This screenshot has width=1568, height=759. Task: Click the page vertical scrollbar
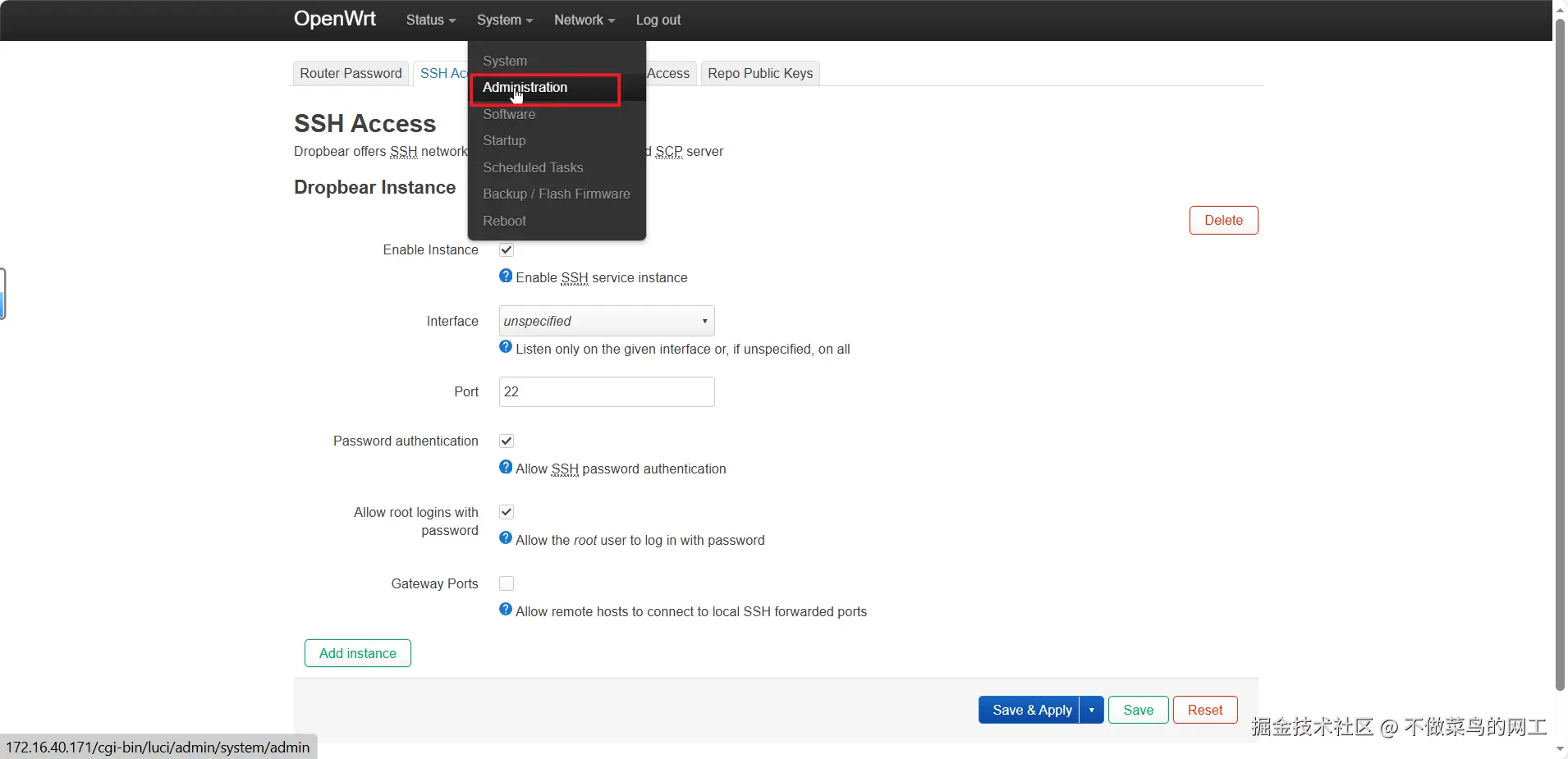1561,354
